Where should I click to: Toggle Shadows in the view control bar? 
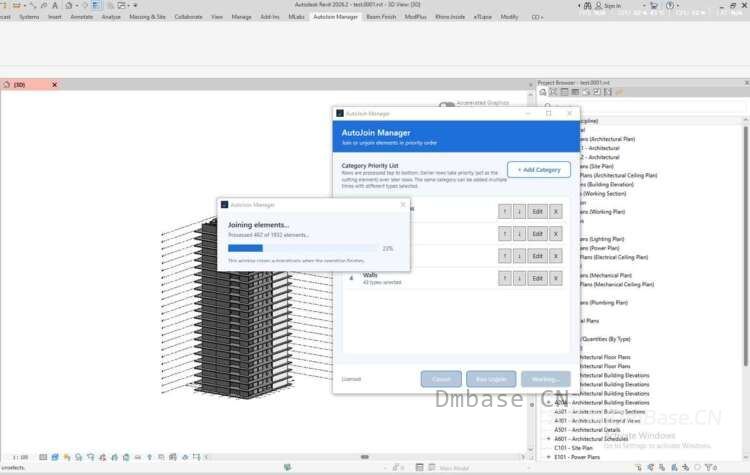78,457
